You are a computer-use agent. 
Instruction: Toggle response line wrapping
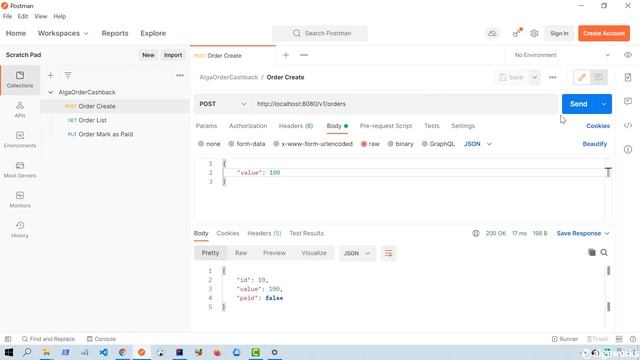tap(388, 253)
